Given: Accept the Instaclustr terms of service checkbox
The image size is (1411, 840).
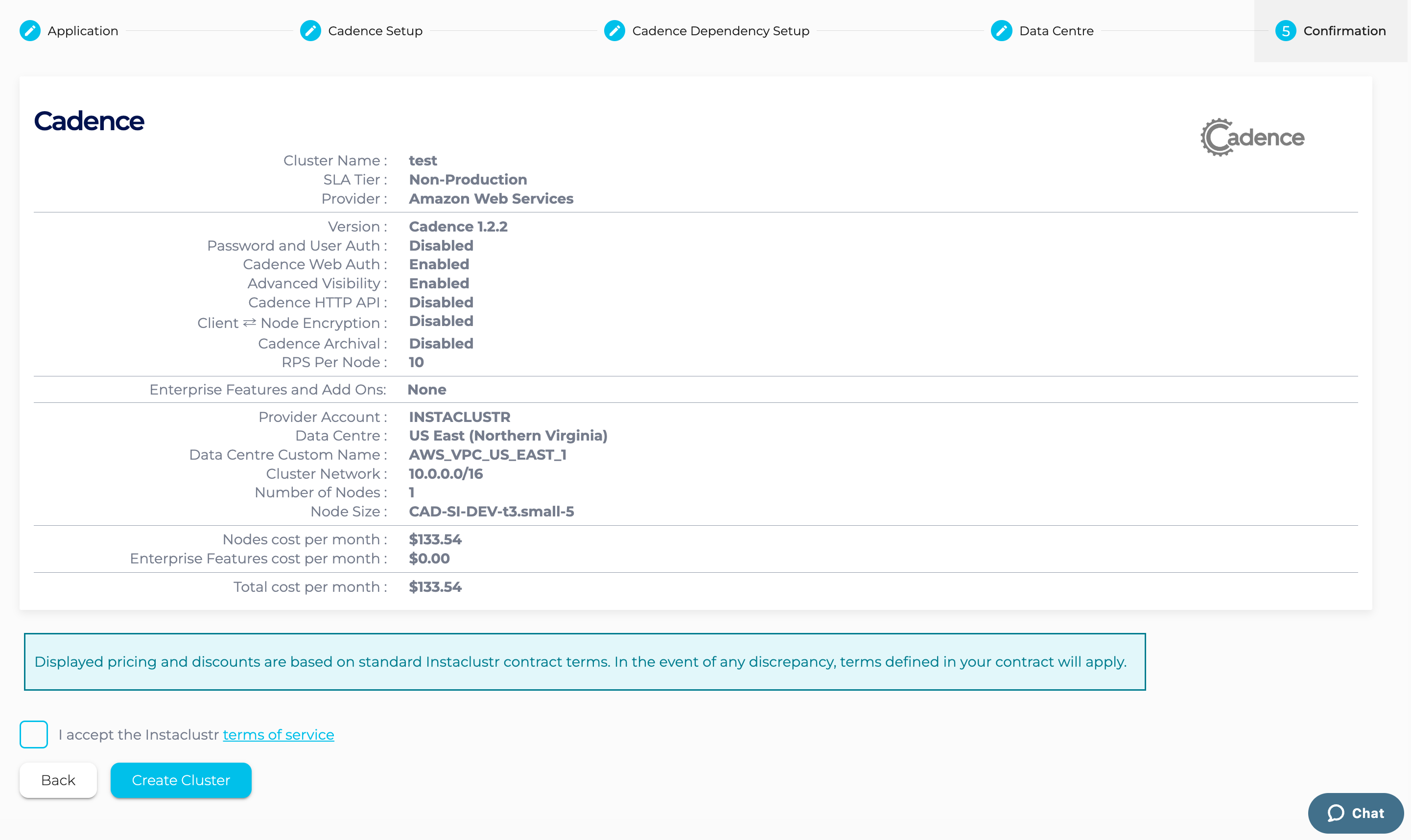Looking at the screenshot, I should point(33,734).
